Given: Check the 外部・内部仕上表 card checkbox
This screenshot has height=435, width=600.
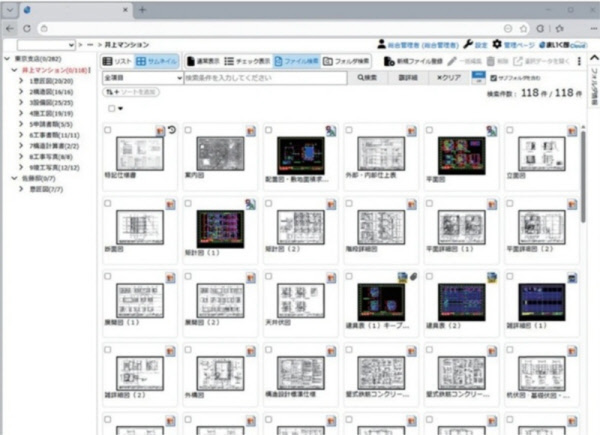Looking at the screenshot, I should tap(349, 130).
